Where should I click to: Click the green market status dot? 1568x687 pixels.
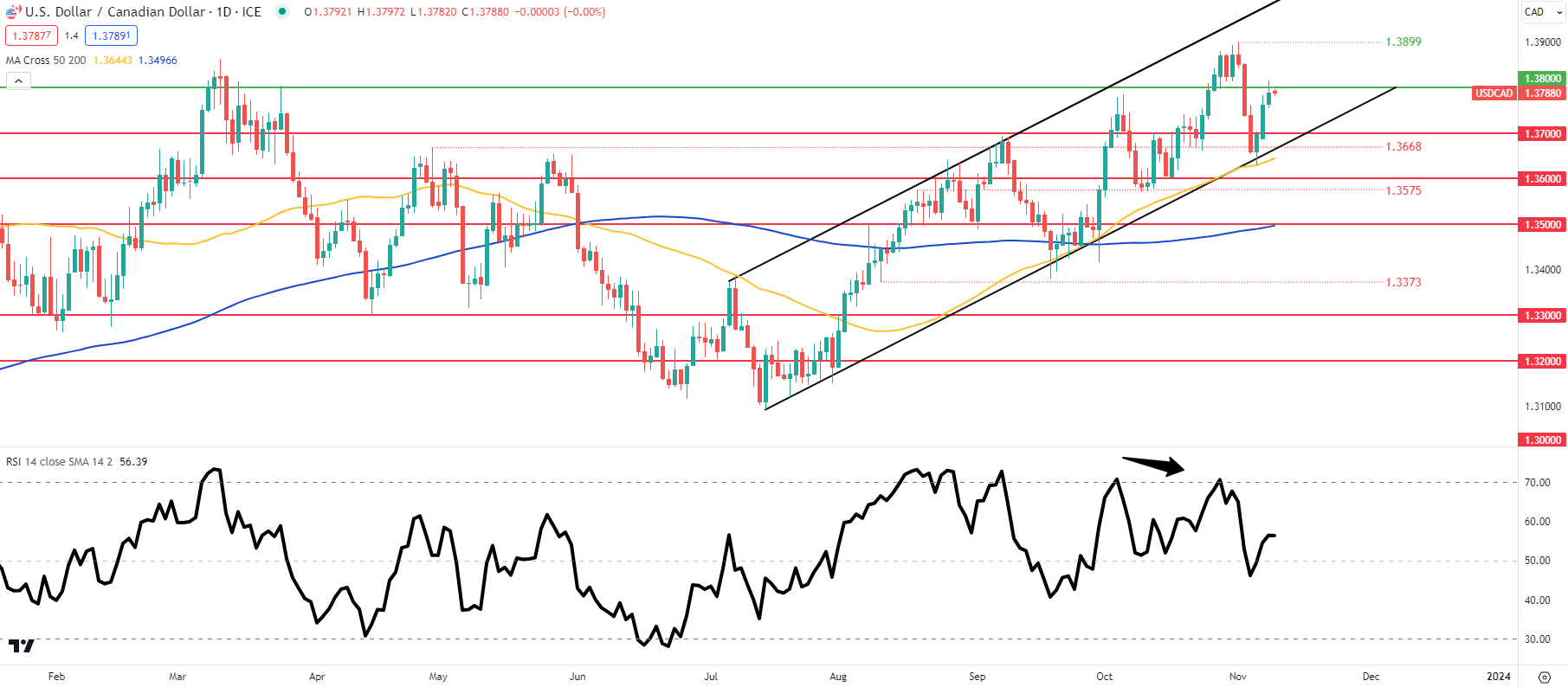[x=282, y=11]
